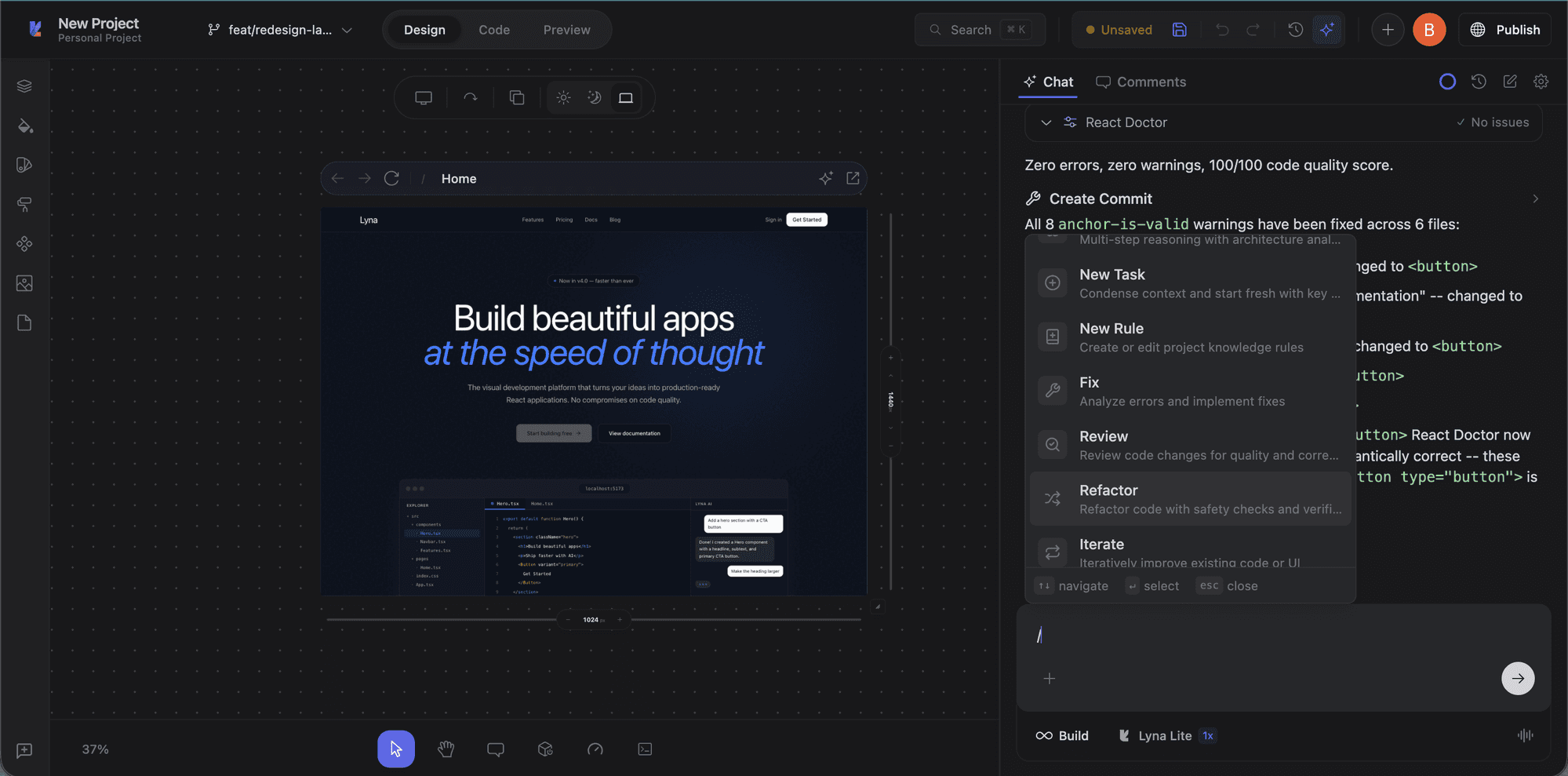Choose Refactor from the command menu
This screenshot has width=1568, height=776.
coord(1190,499)
